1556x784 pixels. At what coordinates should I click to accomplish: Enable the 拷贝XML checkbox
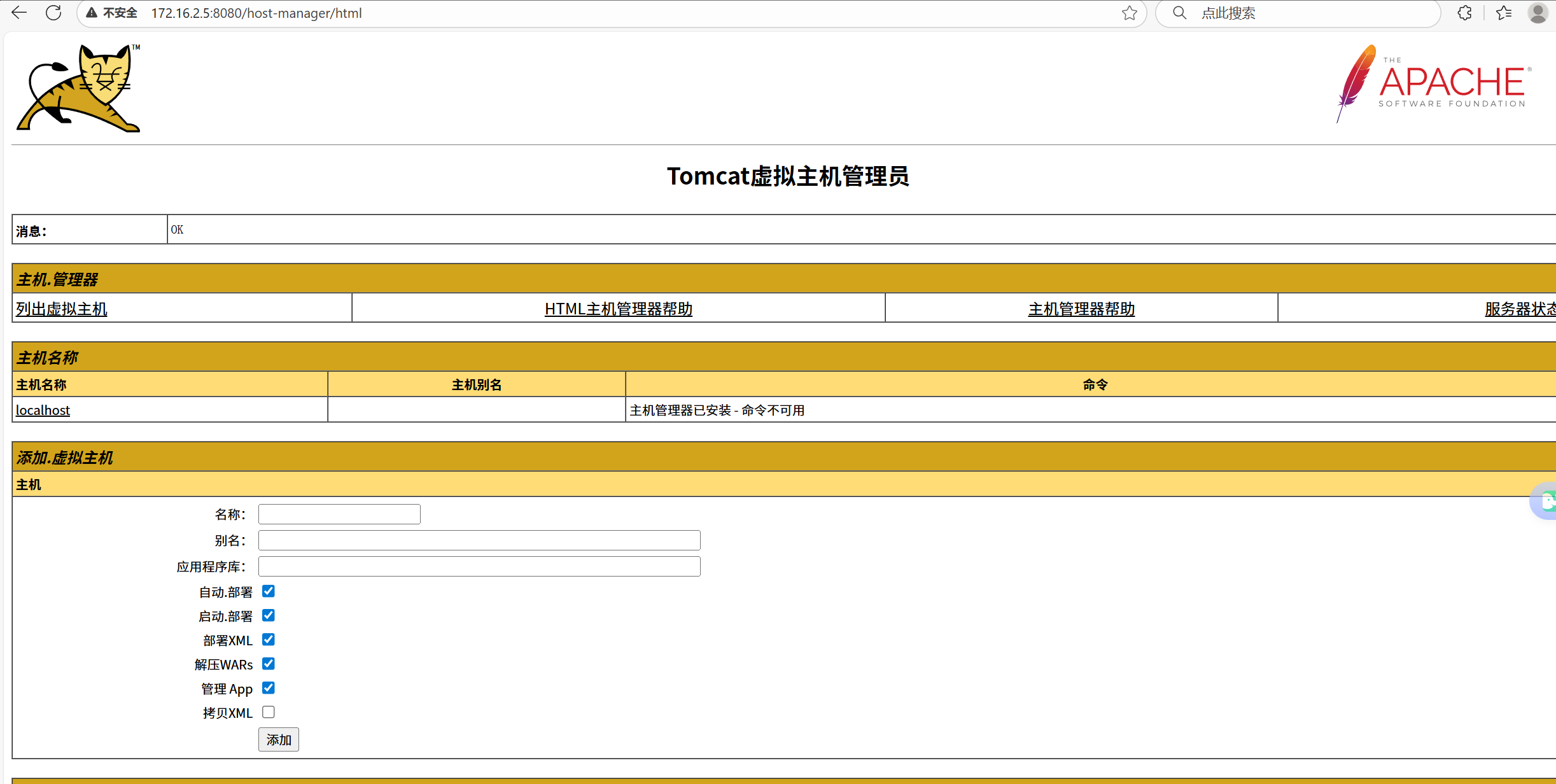point(269,712)
